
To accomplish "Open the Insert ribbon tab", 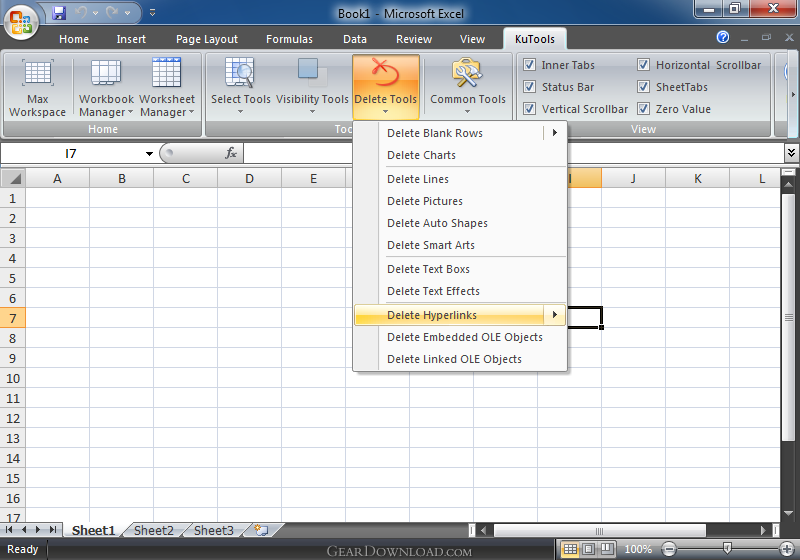I will (x=131, y=39).
